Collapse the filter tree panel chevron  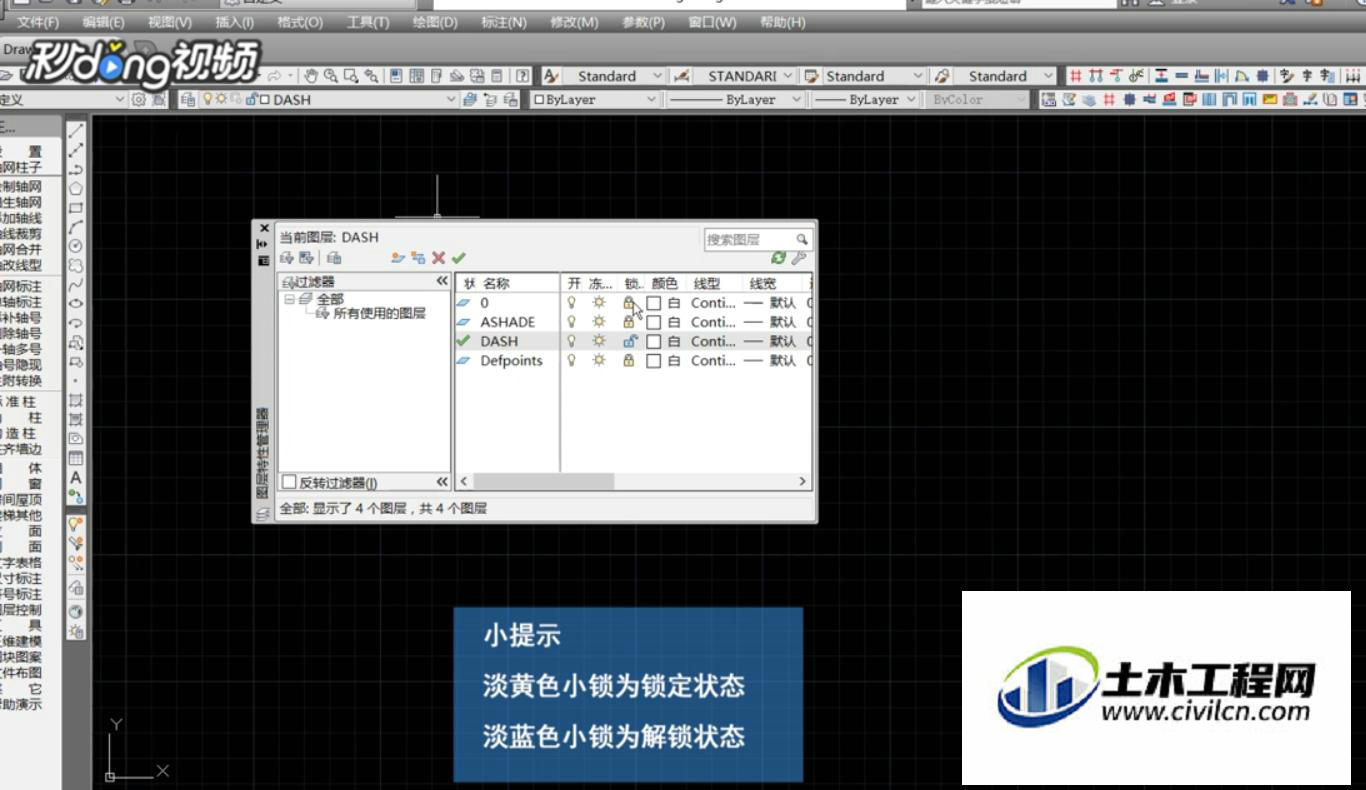(x=442, y=282)
